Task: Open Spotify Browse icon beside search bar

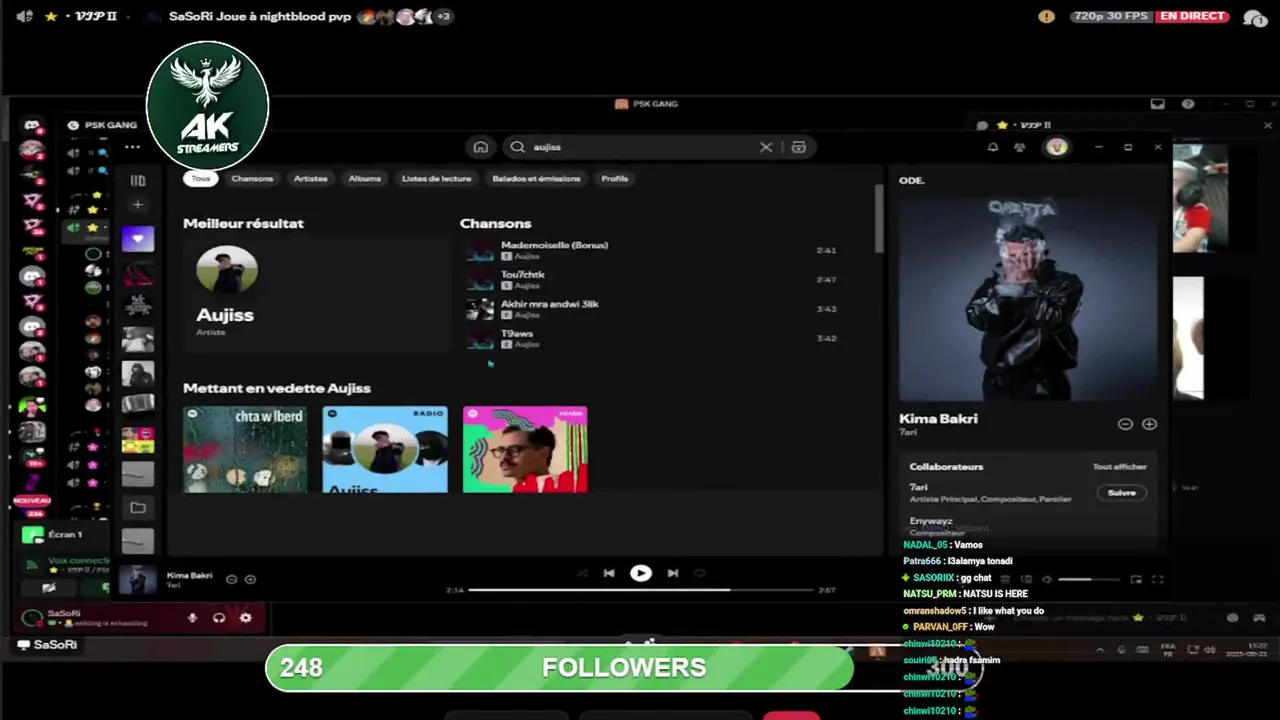Action: [798, 147]
